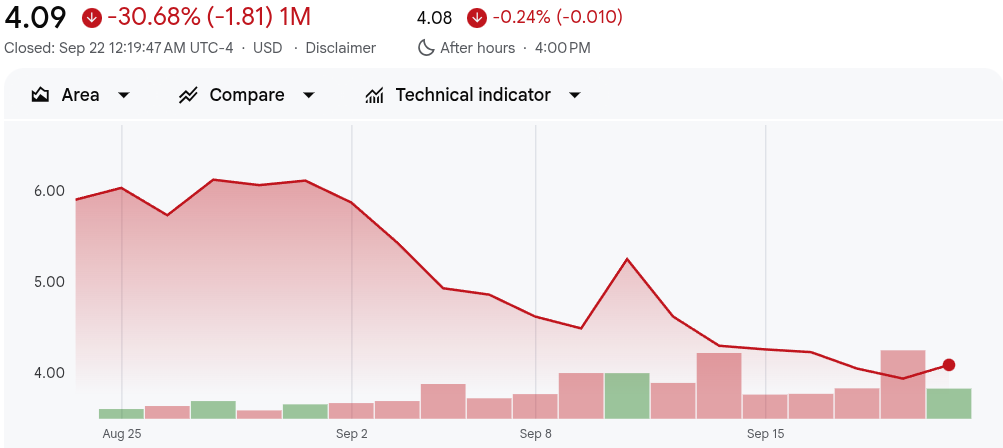This screenshot has width=1003, height=448.
Task: Open the Disclaimer link
Action: [x=341, y=48]
